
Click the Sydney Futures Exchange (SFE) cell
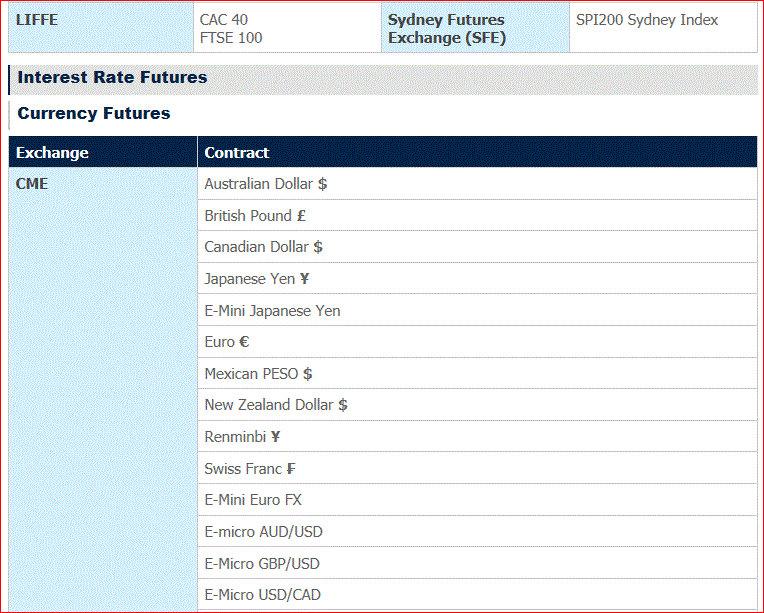[476, 27]
